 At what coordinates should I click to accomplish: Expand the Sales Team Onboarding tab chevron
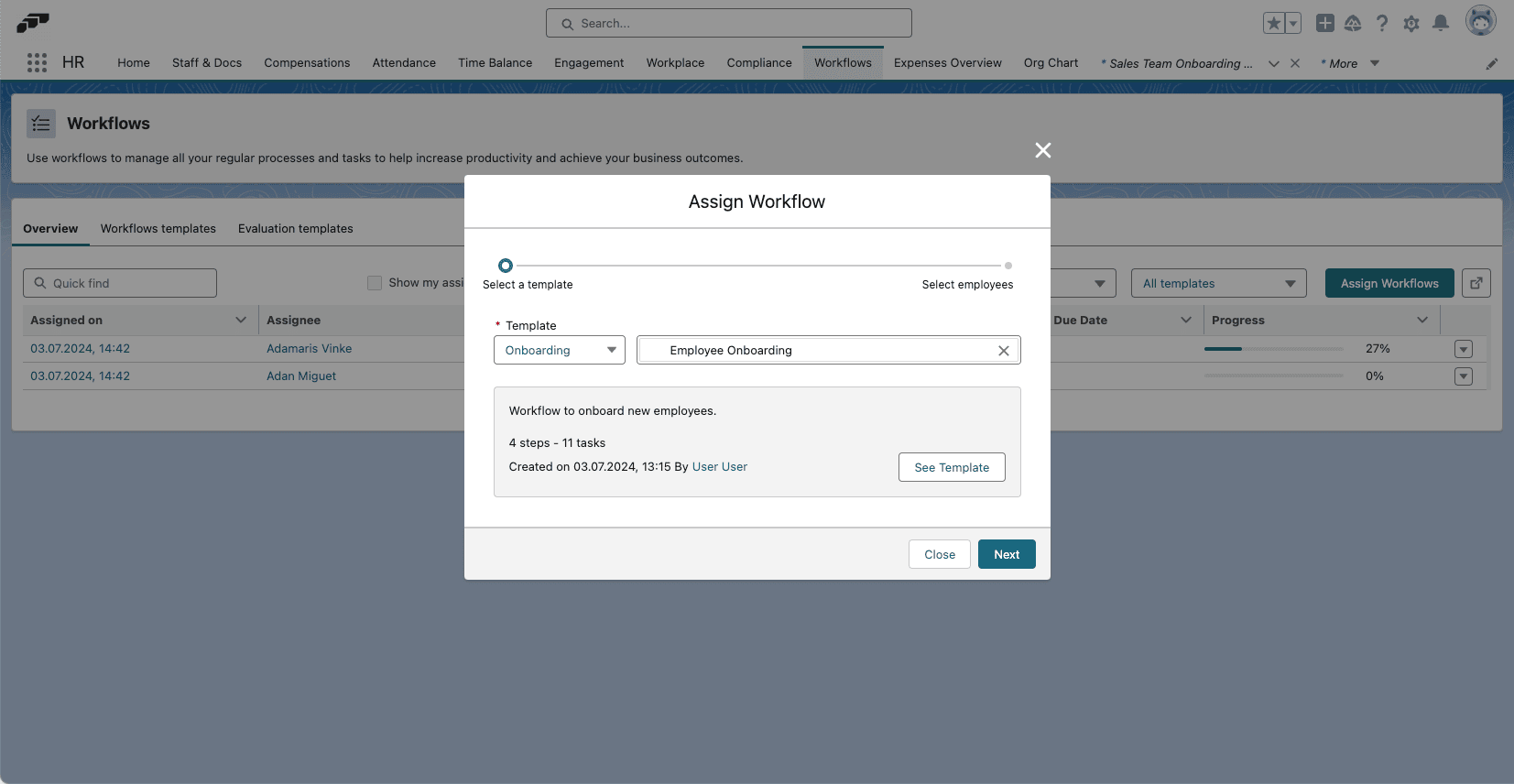[x=1274, y=63]
